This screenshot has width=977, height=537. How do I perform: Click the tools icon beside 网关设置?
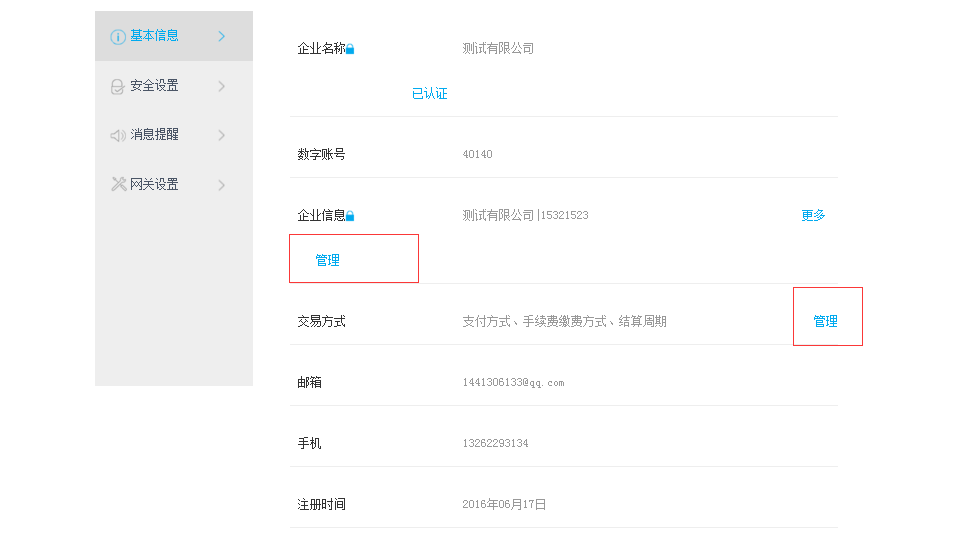(x=118, y=184)
